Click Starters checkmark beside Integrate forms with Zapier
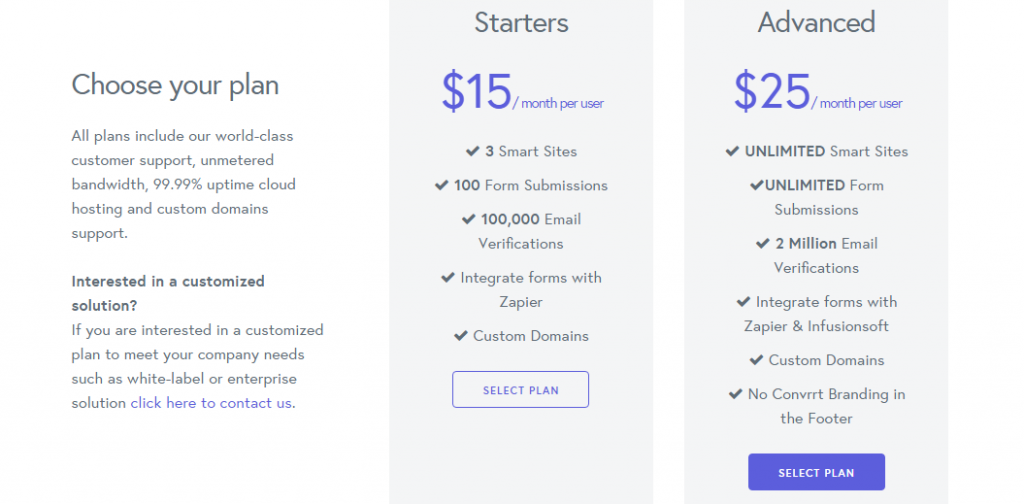 coord(447,277)
